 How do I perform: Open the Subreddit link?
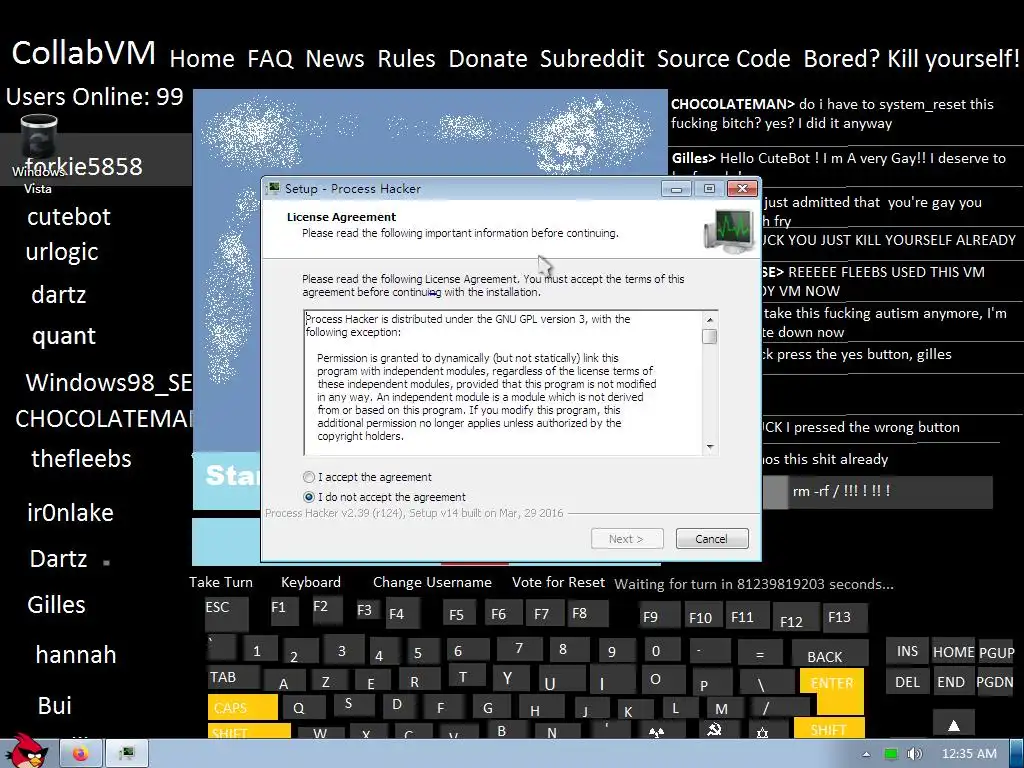[592, 59]
